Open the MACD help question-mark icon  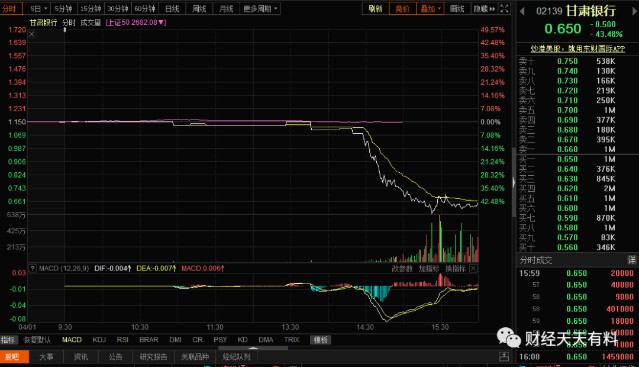pos(33,268)
